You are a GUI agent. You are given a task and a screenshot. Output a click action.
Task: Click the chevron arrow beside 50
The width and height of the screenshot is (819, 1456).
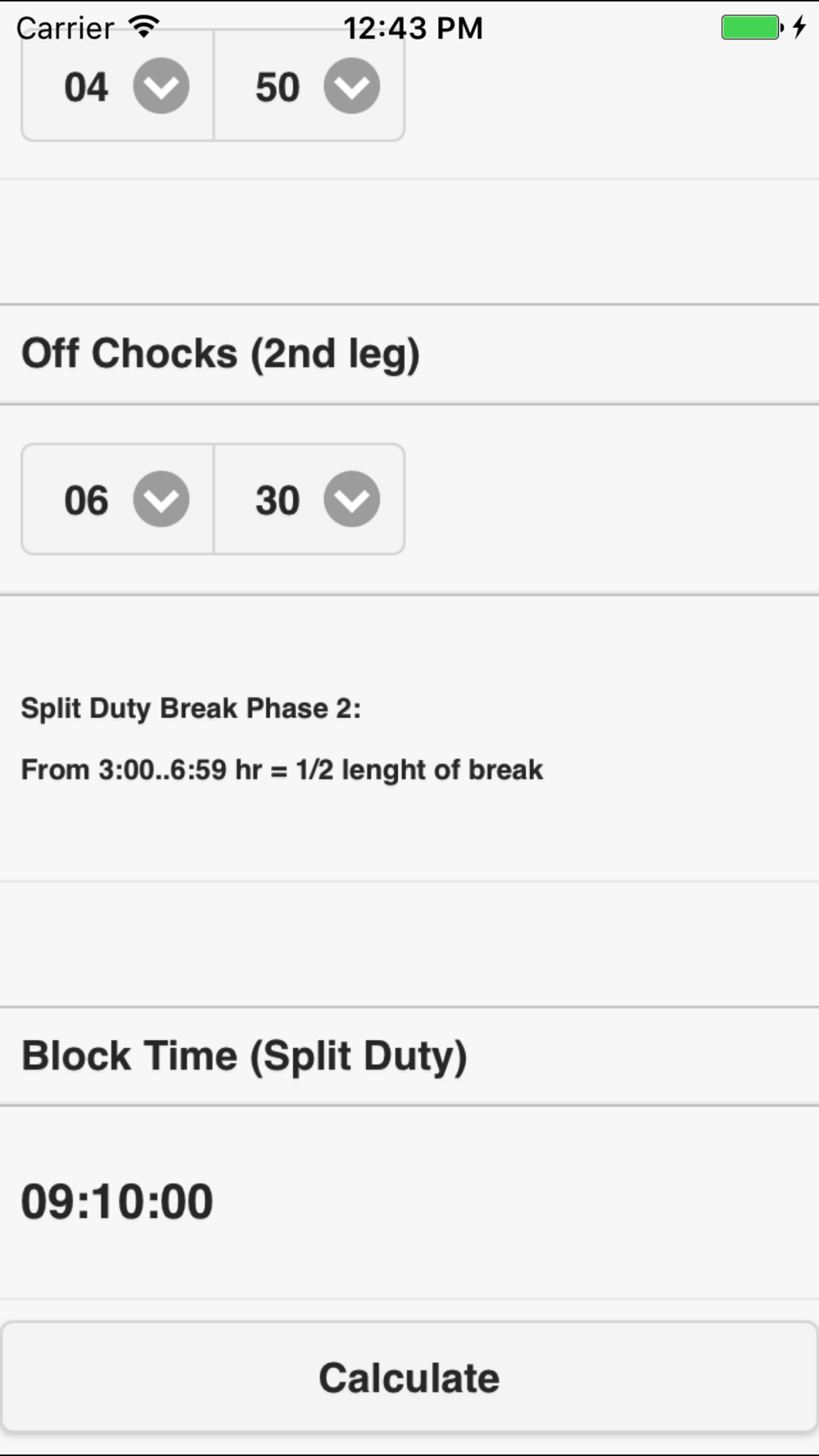tap(351, 86)
